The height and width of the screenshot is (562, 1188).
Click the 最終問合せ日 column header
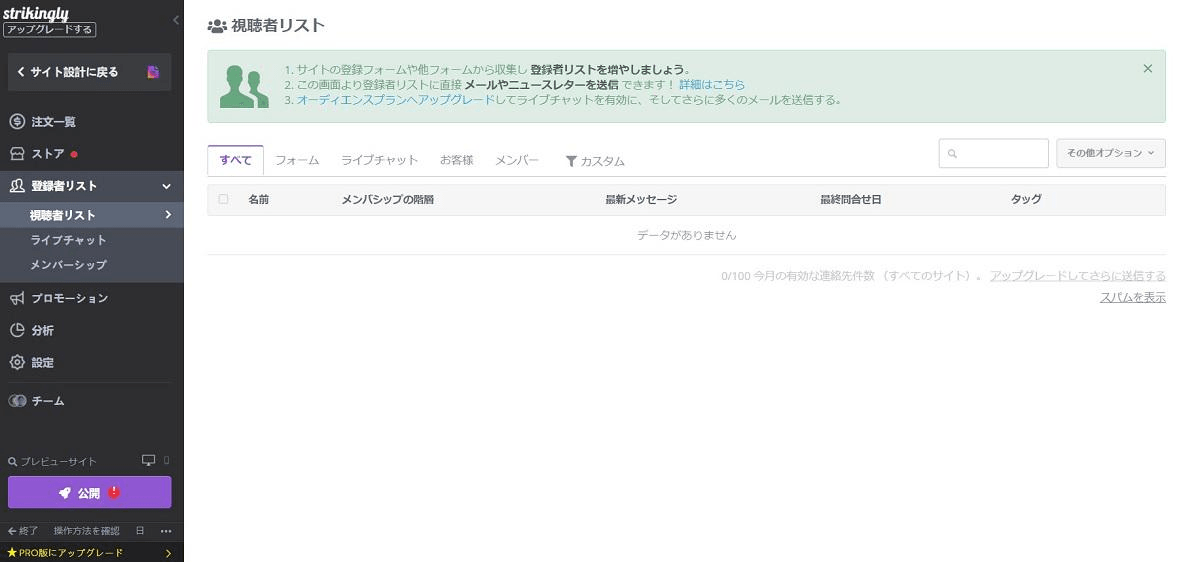(x=851, y=200)
